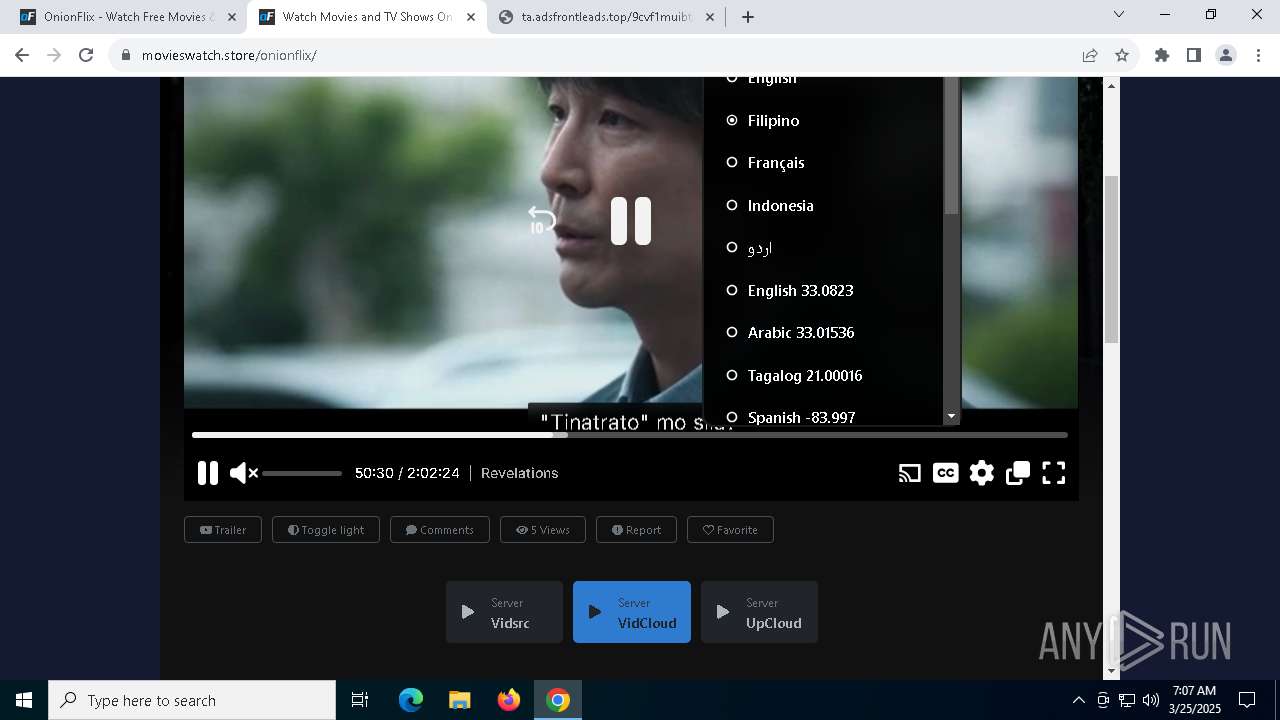Open Chromecast cast icon in player

pyautogui.click(x=909, y=473)
